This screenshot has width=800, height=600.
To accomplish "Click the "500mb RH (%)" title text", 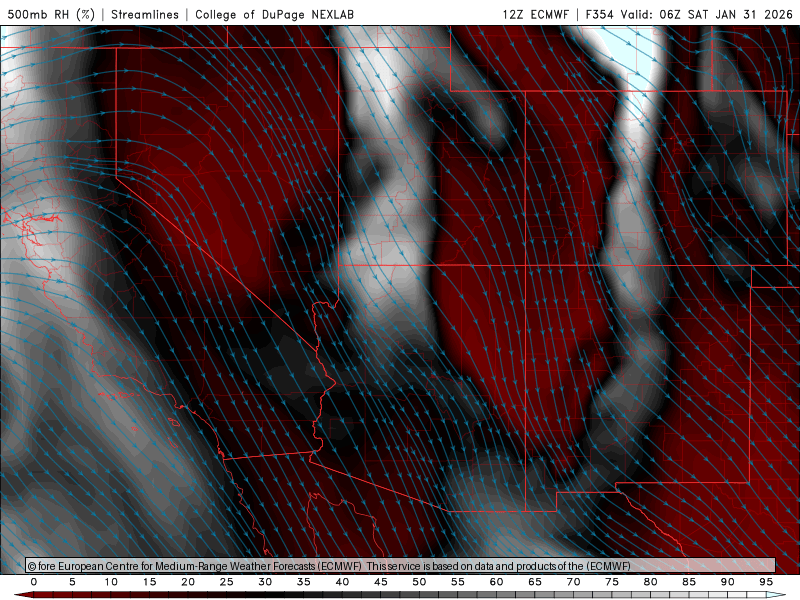I will coord(51,14).
